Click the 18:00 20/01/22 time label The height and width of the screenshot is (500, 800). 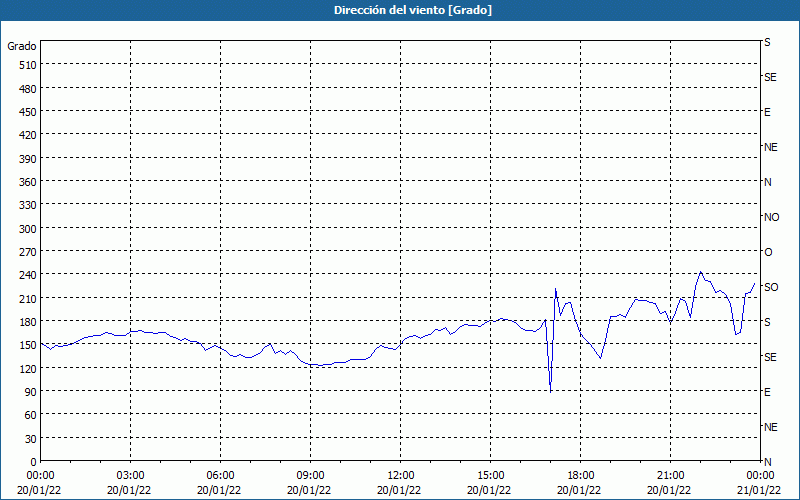coord(579,483)
